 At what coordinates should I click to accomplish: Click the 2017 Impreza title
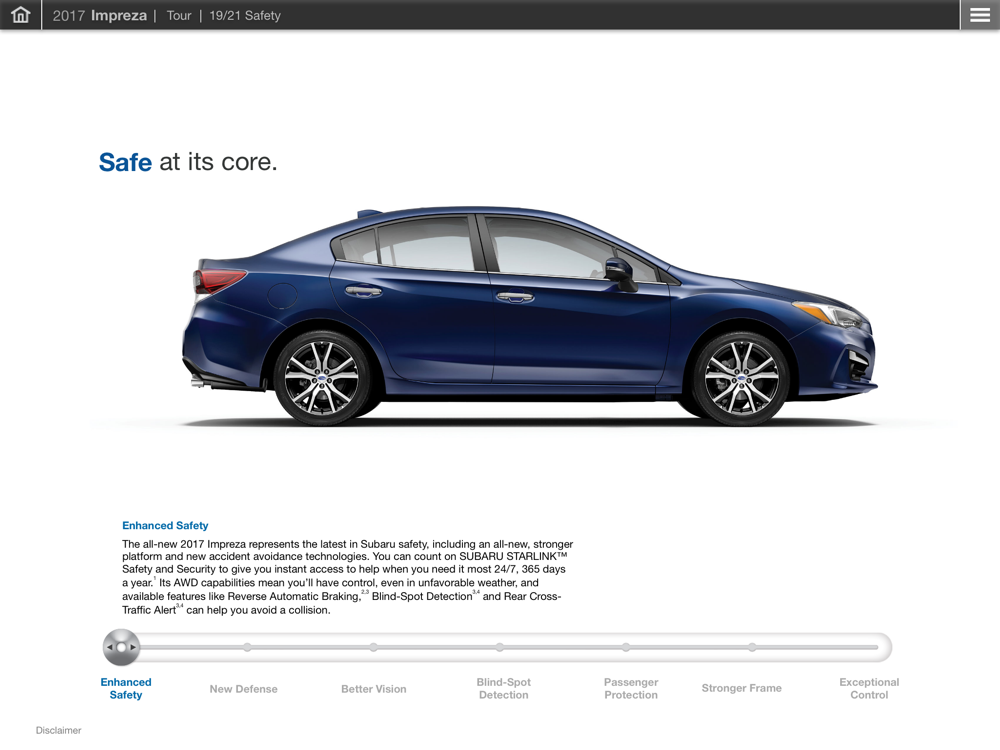99,15
